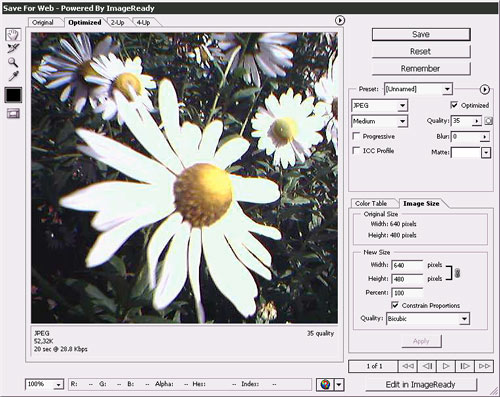Step back one frame
Image resolution: width=500 pixels, height=397 pixels.
click(427, 366)
